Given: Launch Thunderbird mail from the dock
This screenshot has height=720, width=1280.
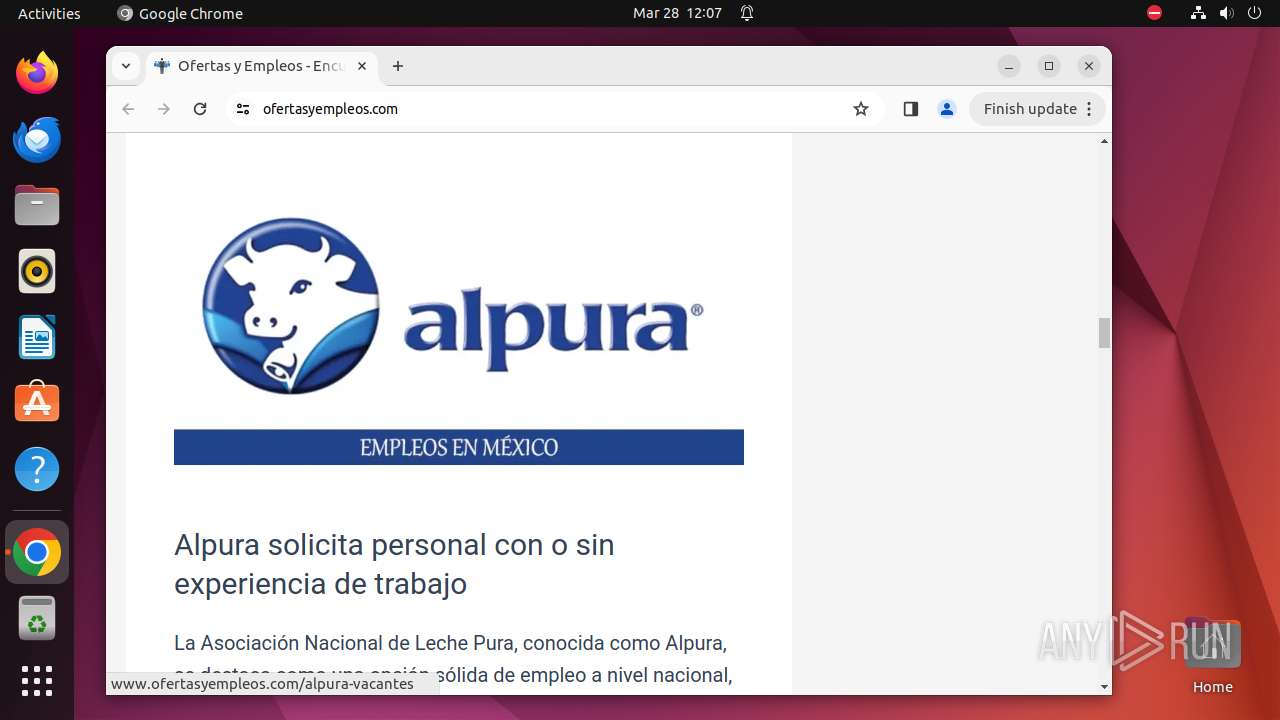Looking at the screenshot, I should click(37, 139).
